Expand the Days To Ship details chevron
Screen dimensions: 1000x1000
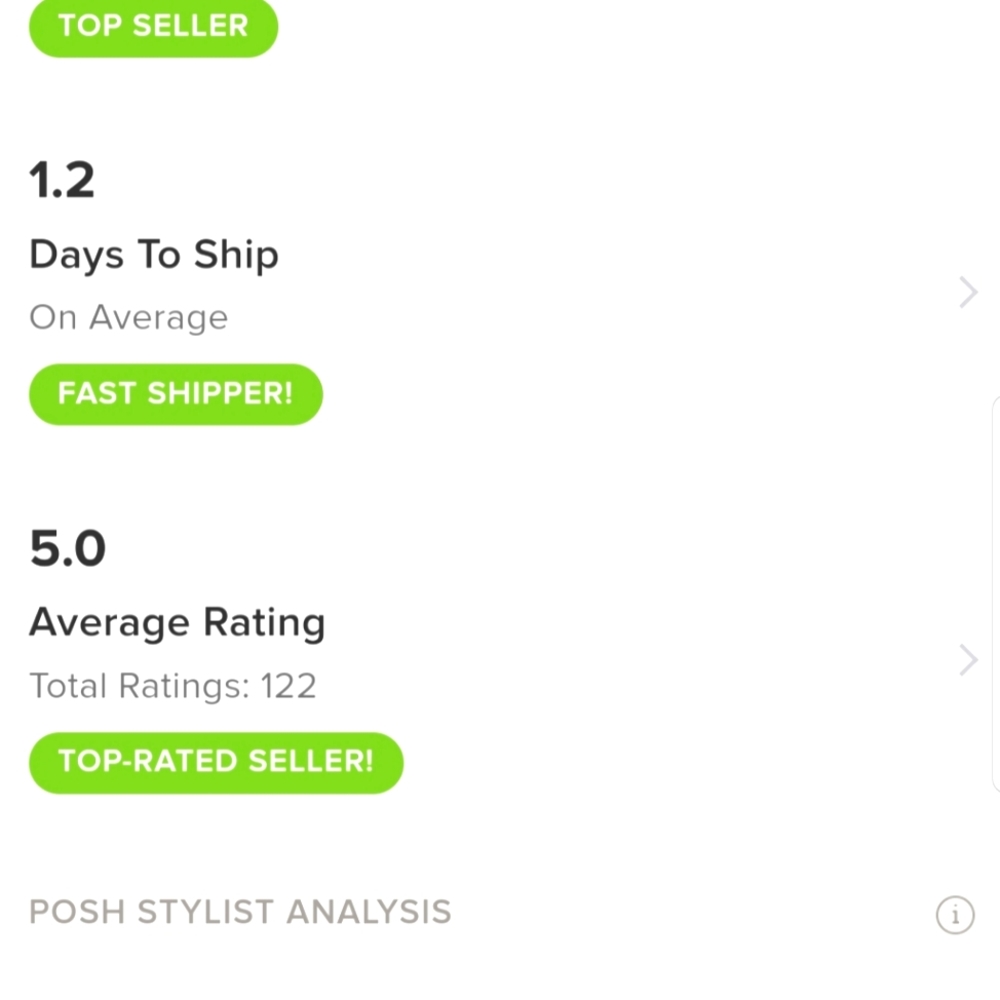[x=968, y=292]
